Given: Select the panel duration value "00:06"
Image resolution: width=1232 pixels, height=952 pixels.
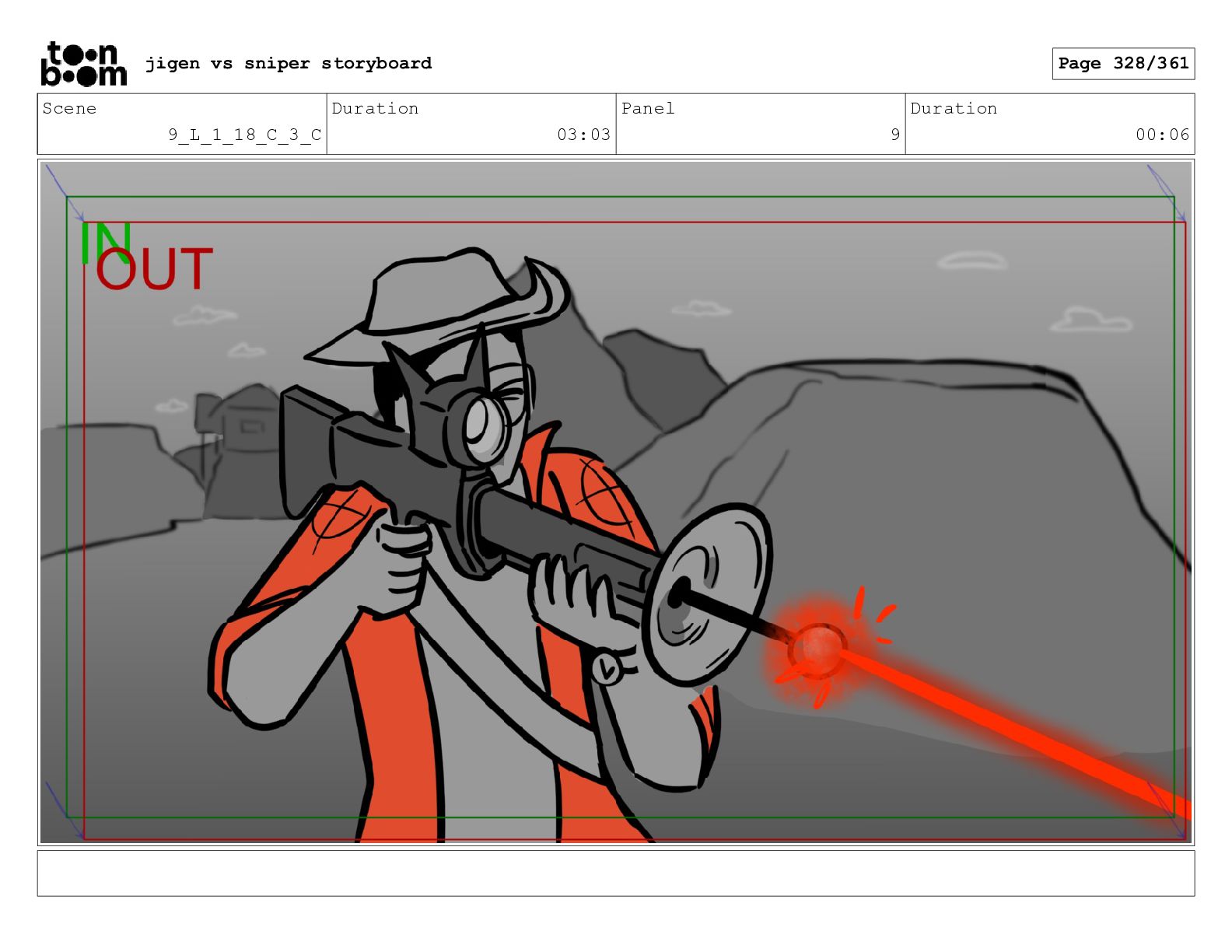Looking at the screenshot, I should [x=1162, y=135].
